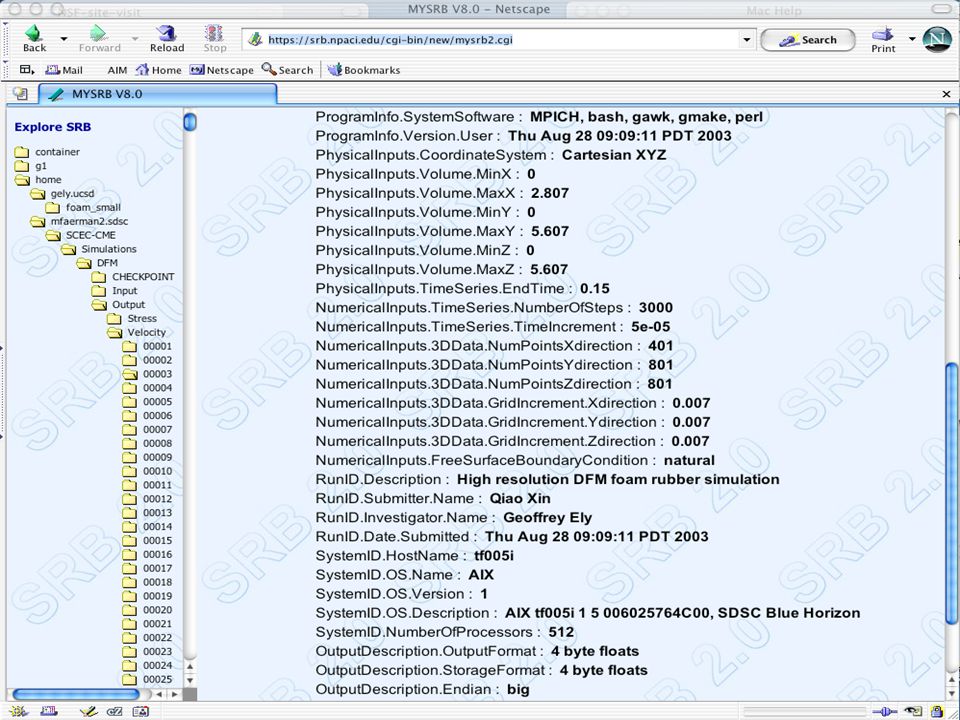Collapse the home folder in the tree
Viewport: 960px width, 720px height.
pyautogui.click(x=38, y=180)
